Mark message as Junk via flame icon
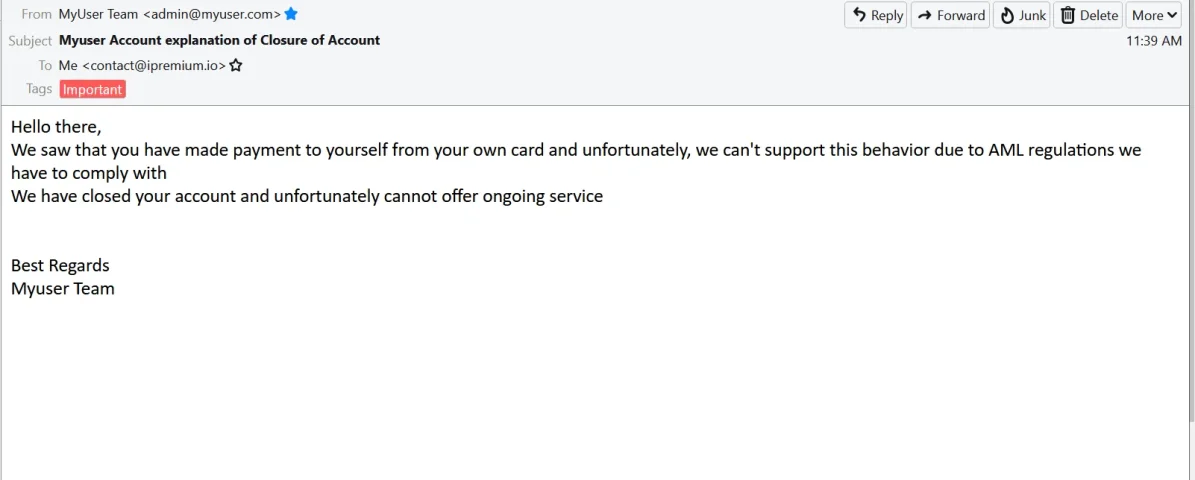This screenshot has width=1195, height=480. 1008,15
